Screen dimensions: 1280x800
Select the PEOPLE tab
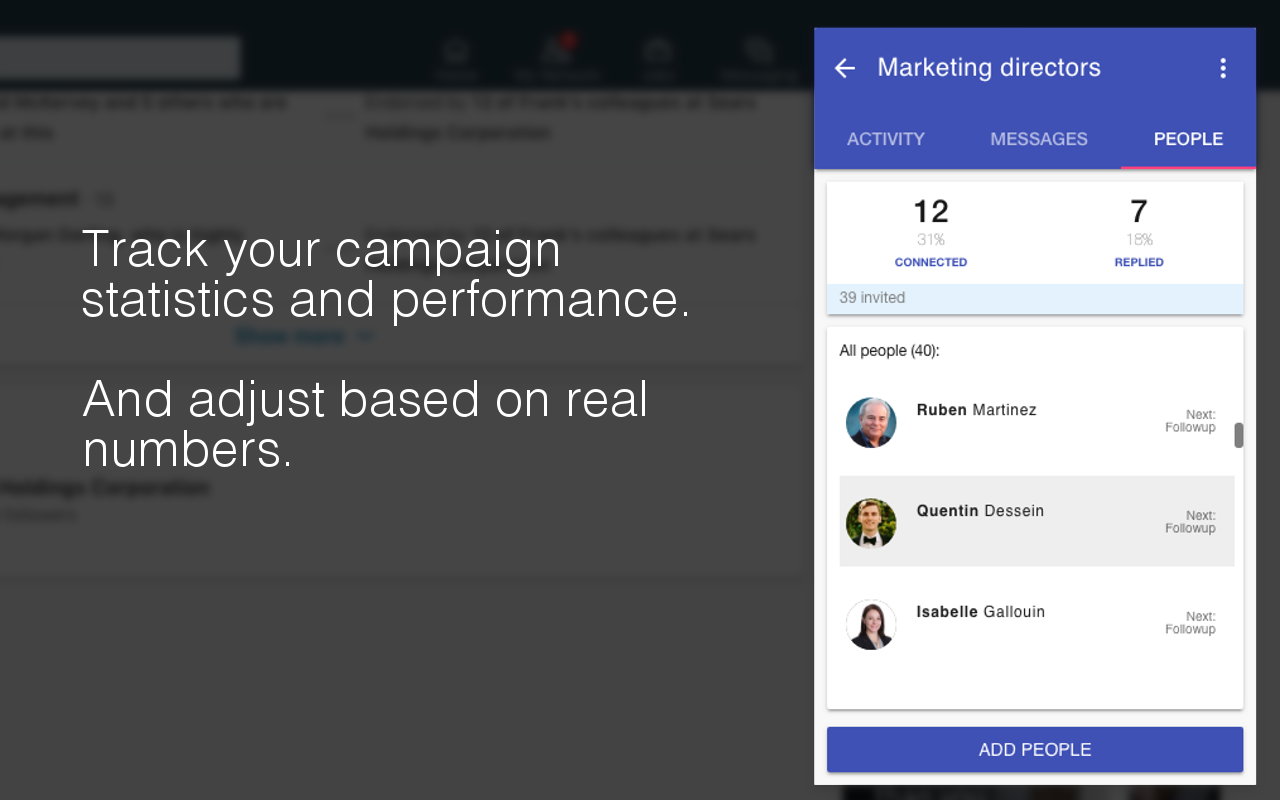coord(1188,139)
